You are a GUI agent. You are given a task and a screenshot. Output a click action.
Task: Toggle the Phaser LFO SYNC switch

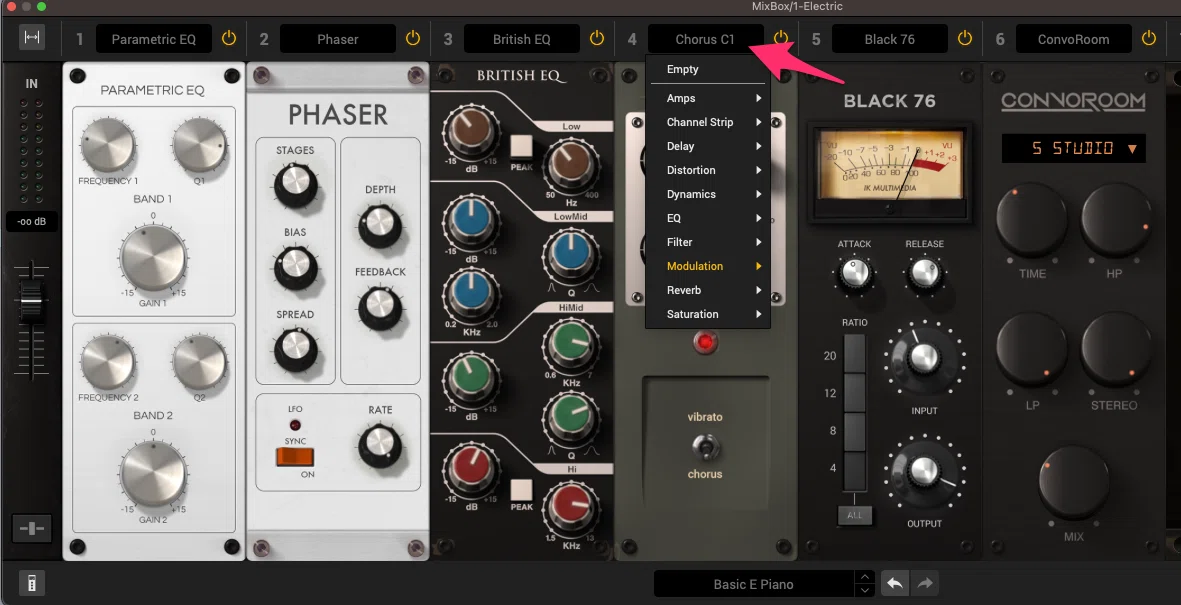(x=294, y=457)
